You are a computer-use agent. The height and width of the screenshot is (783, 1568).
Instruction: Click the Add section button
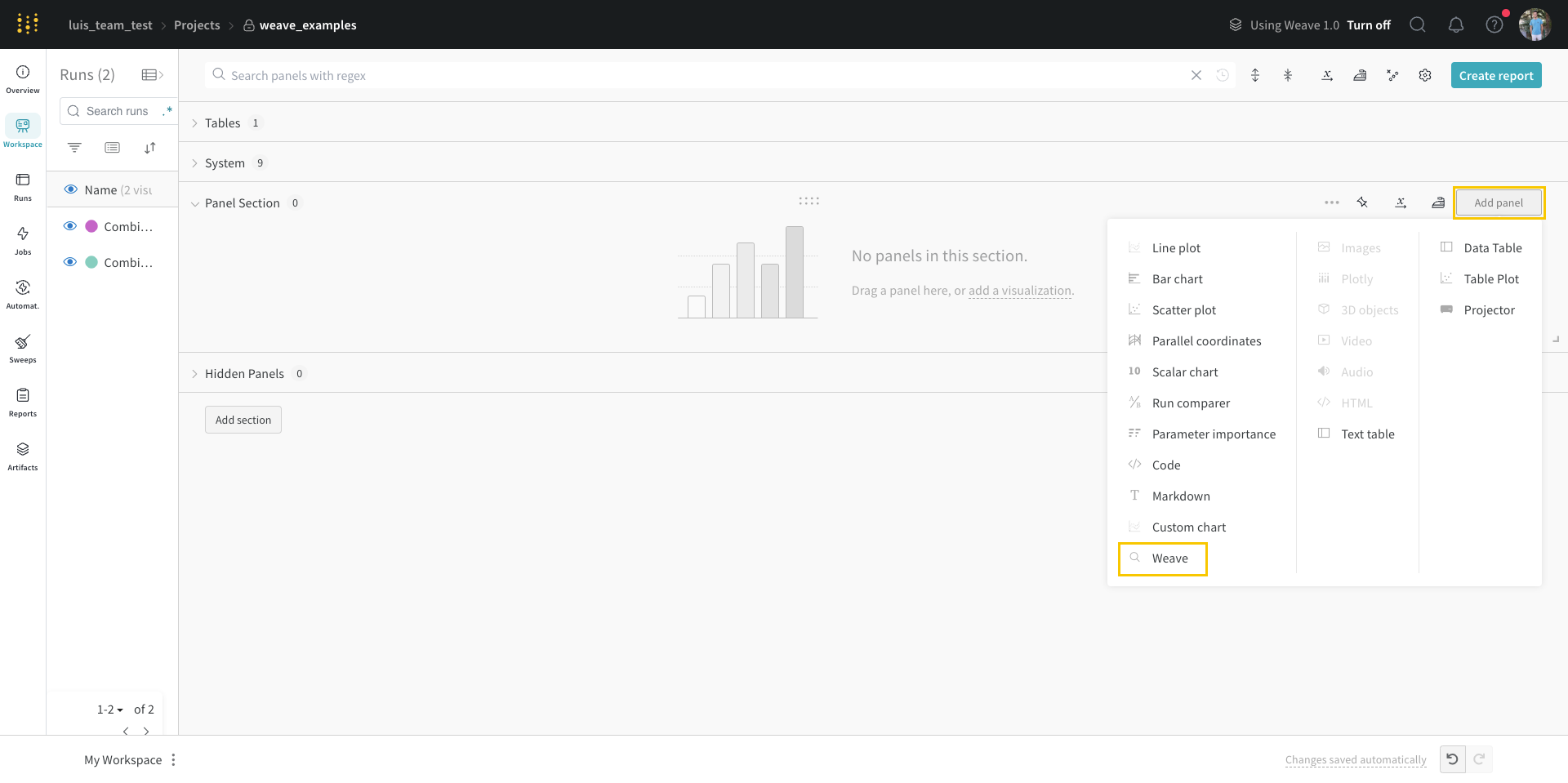pyautogui.click(x=243, y=419)
